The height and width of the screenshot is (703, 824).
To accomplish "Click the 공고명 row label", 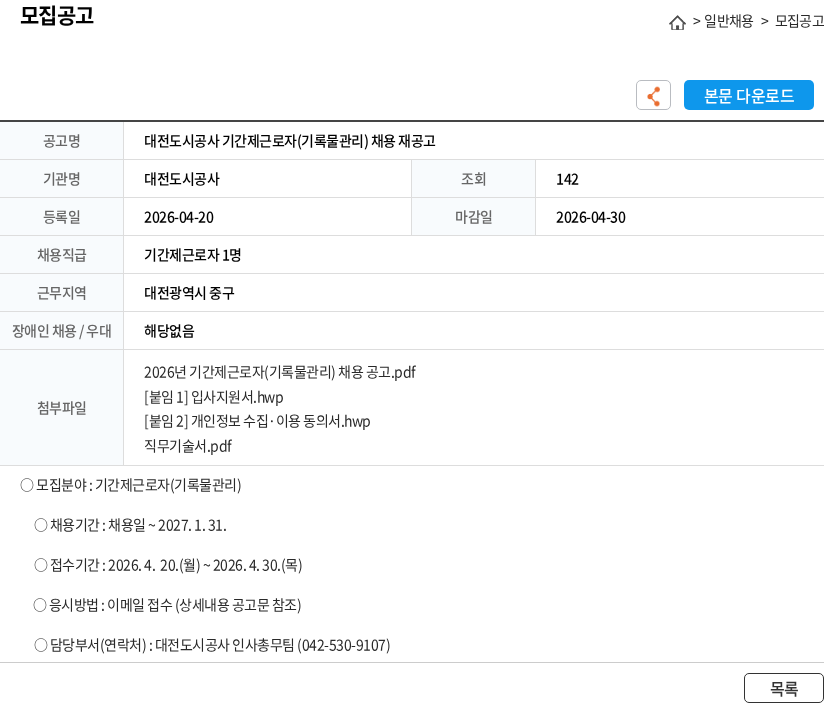I will (x=61, y=141).
